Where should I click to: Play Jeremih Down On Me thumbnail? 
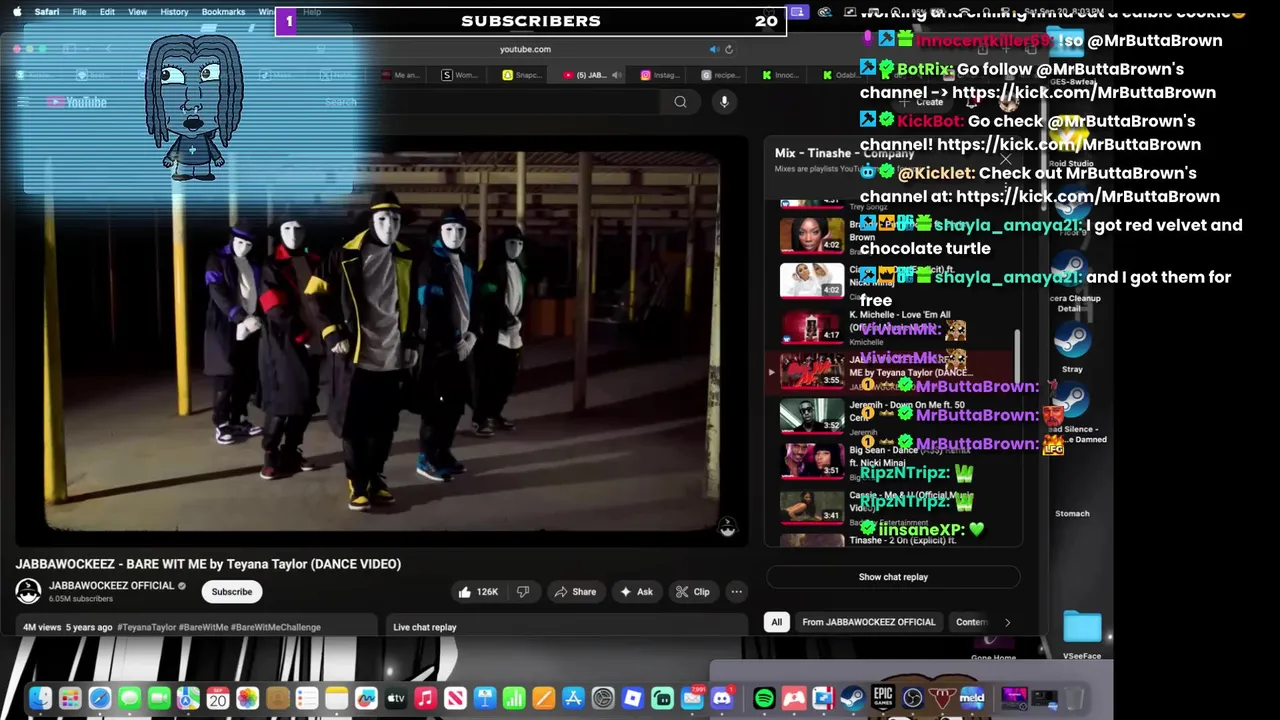(x=812, y=415)
